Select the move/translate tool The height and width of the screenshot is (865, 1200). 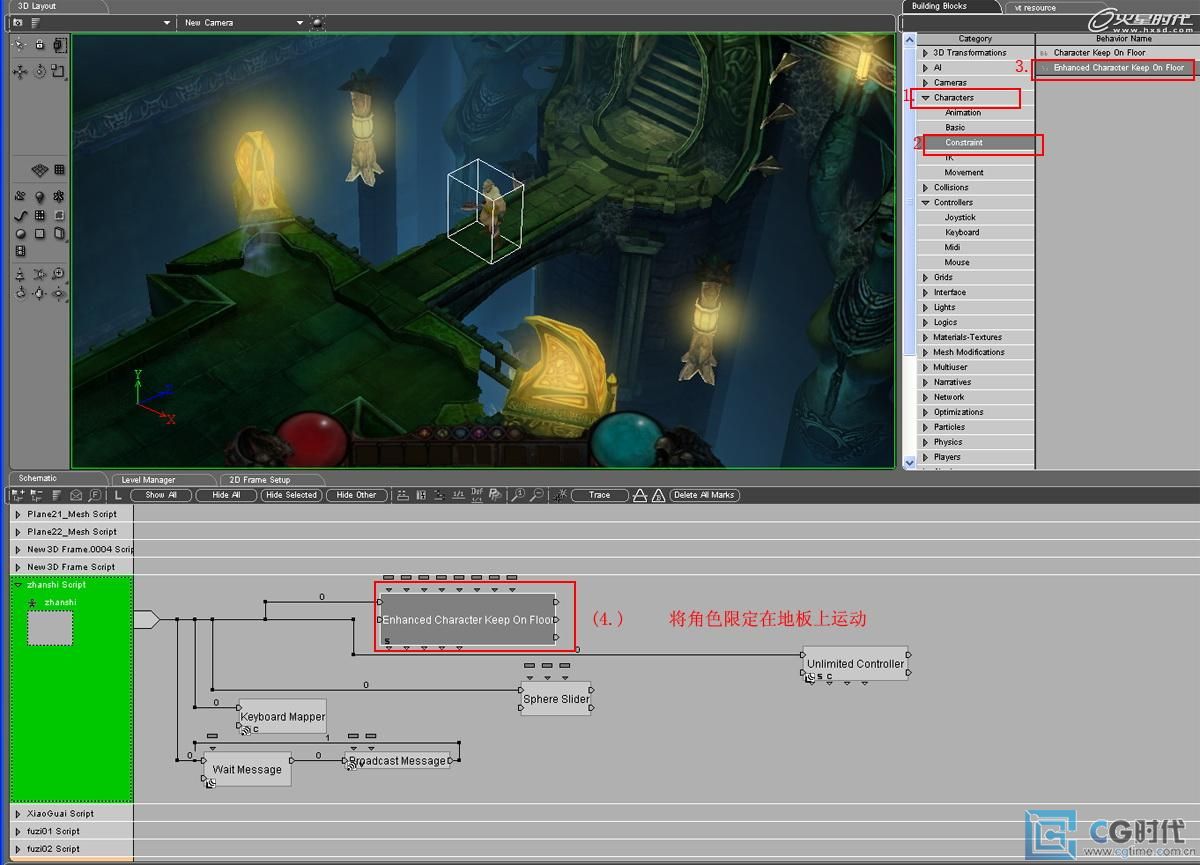pos(19,72)
